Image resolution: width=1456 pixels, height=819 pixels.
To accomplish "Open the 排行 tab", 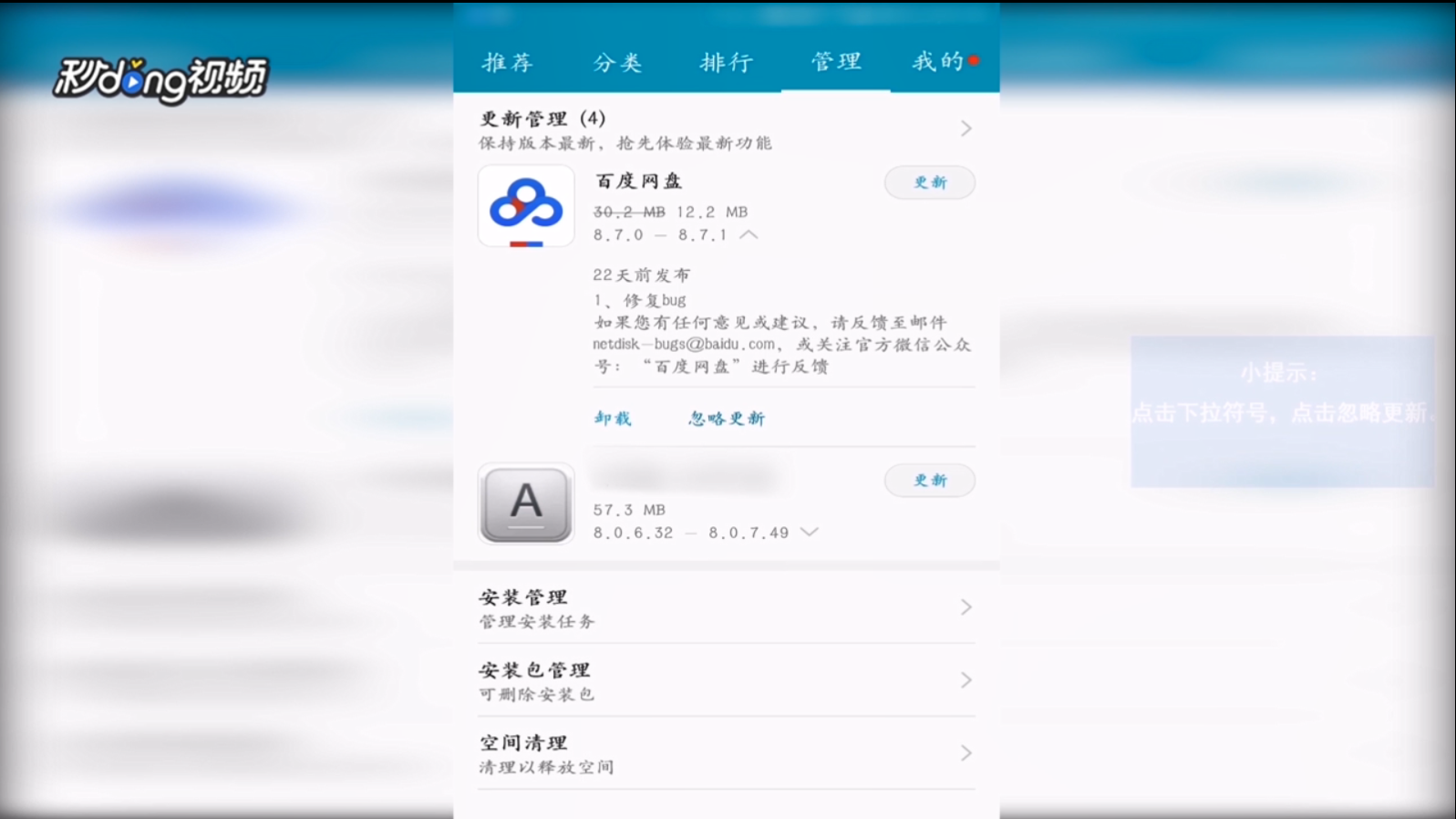I will (x=727, y=62).
